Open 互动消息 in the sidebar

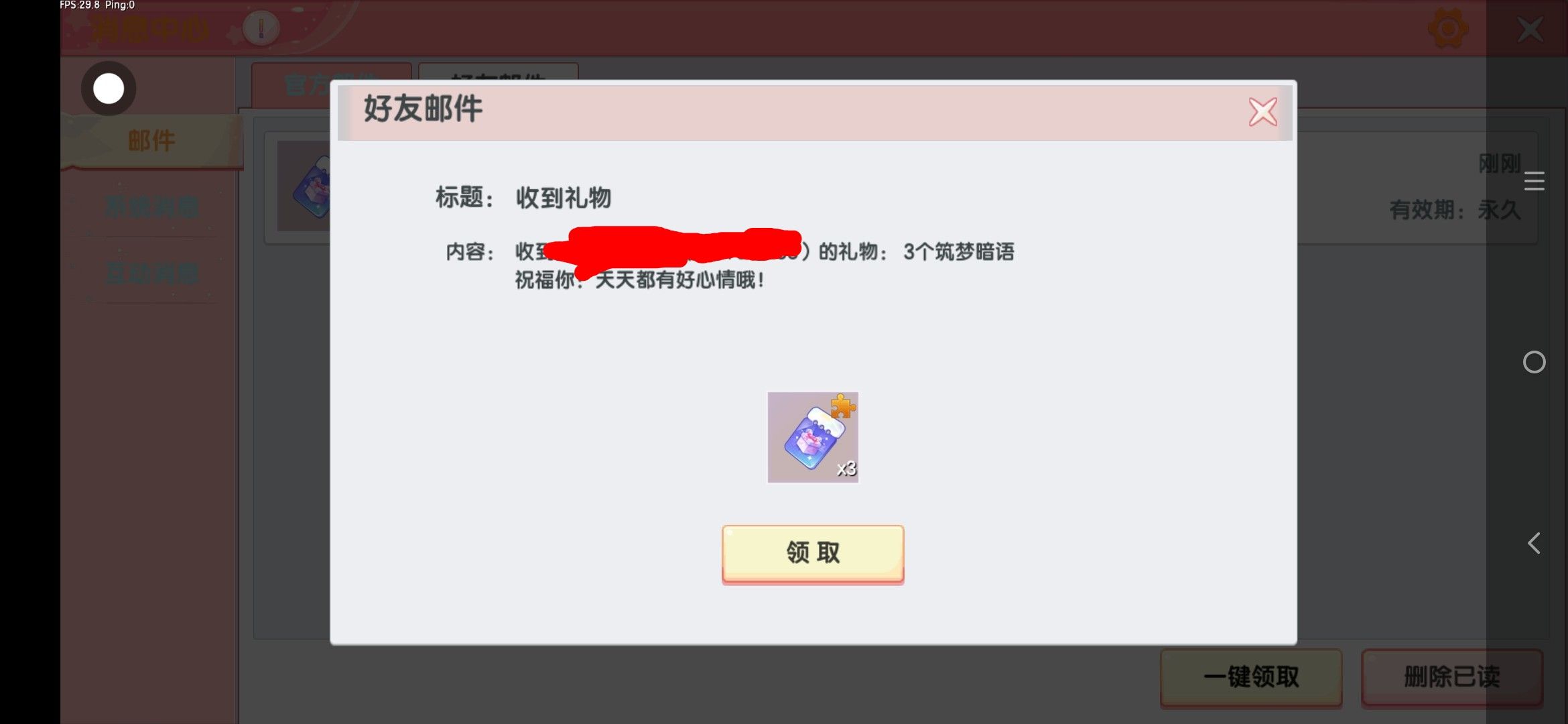[151, 274]
